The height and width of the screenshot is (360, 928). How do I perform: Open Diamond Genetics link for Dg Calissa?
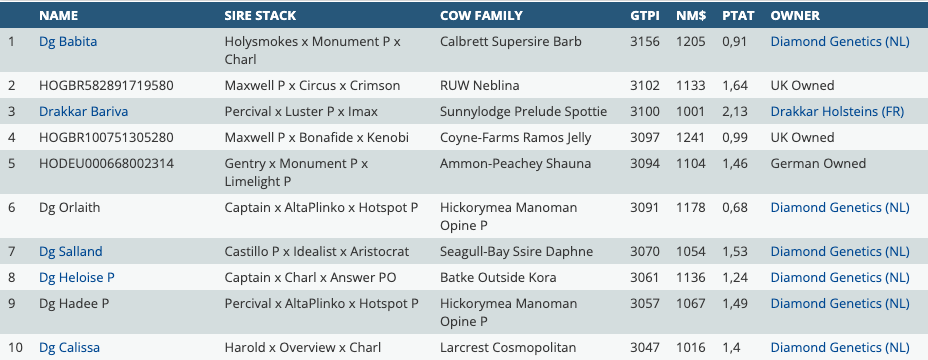(840, 348)
